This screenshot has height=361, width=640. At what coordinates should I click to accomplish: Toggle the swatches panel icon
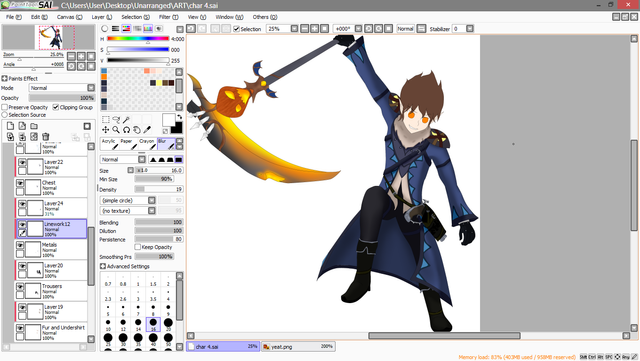click(x=148, y=29)
